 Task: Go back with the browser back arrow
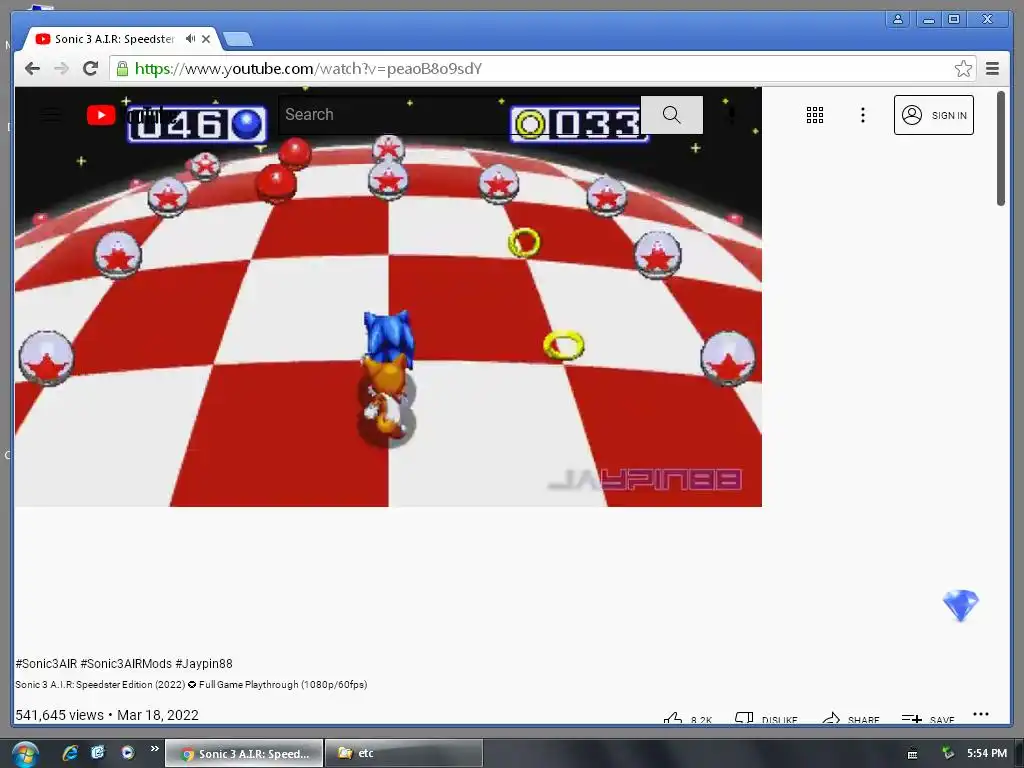coord(33,69)
